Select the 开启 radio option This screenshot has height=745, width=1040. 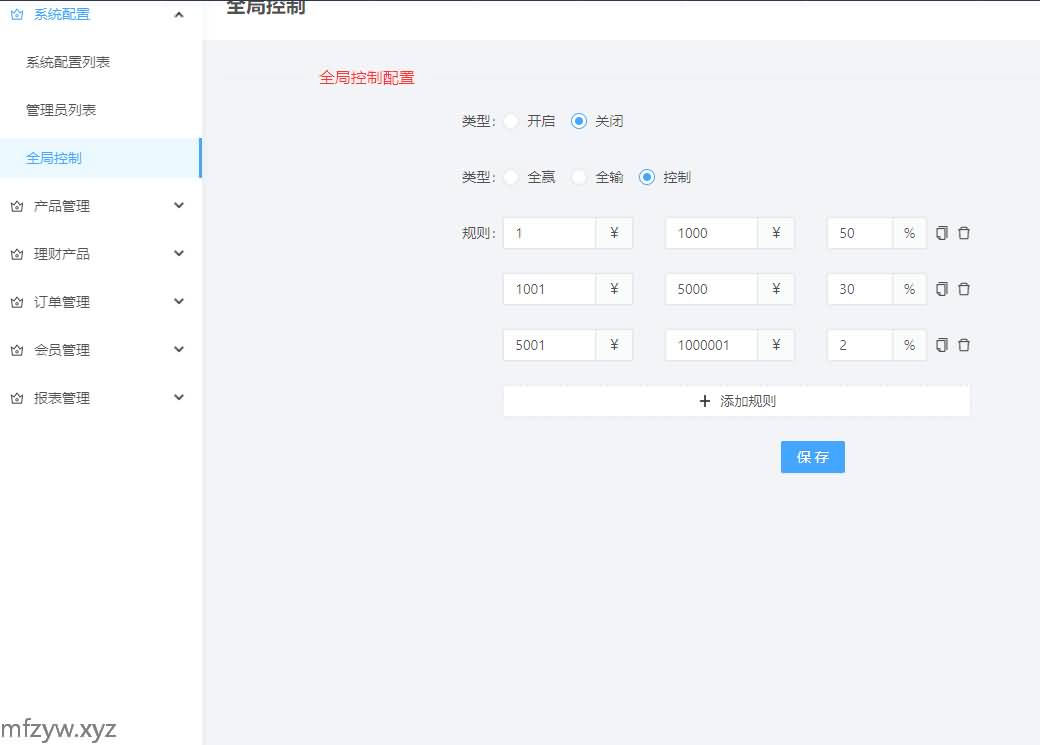pyautogui.click(x=511, y=121)
